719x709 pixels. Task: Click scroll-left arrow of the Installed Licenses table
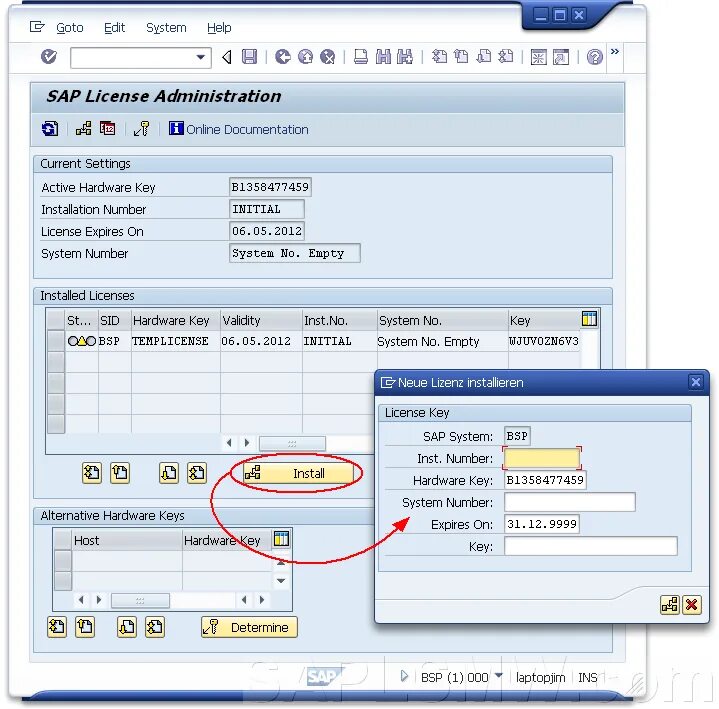coord(229,443)
